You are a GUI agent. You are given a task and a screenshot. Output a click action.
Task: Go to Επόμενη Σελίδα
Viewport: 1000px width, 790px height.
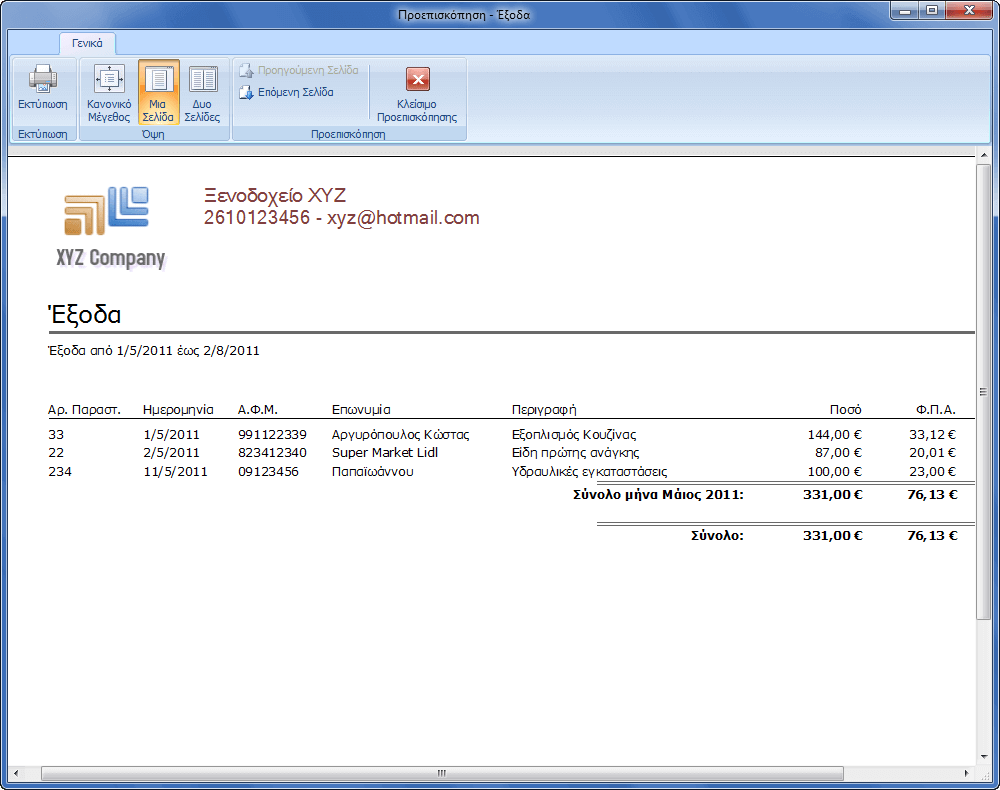coord(287,92)
